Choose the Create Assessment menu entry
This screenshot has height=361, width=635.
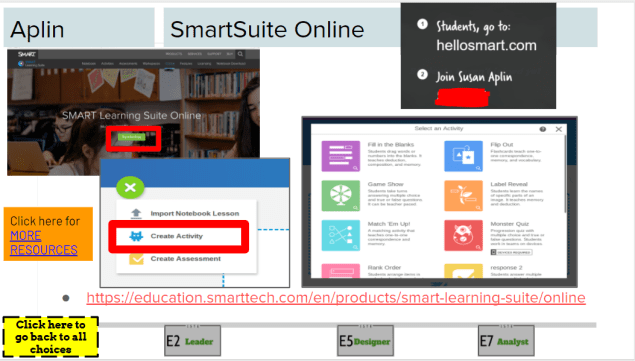(x=186, y=258)
